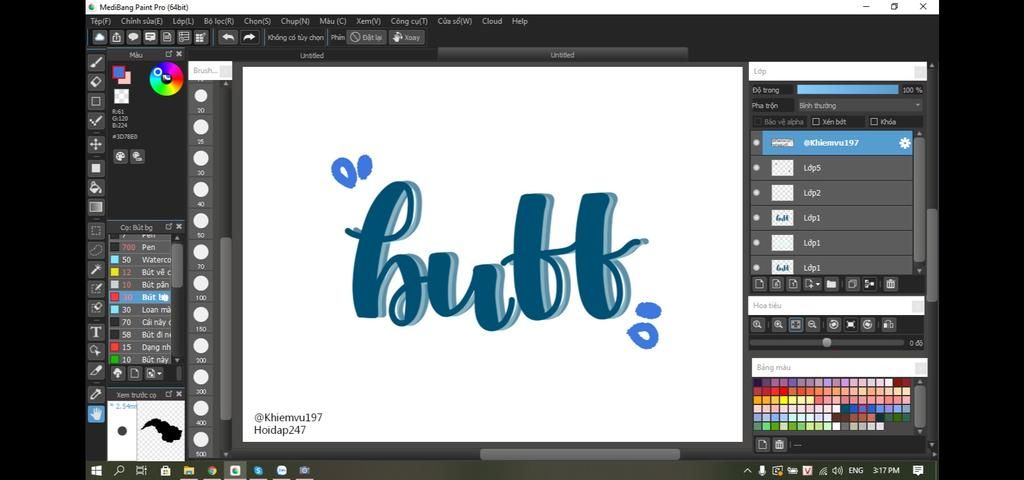Click the cloud icon in top toolbar
1024x480 pixels.
pyautogui.click(x=99, y=37)
